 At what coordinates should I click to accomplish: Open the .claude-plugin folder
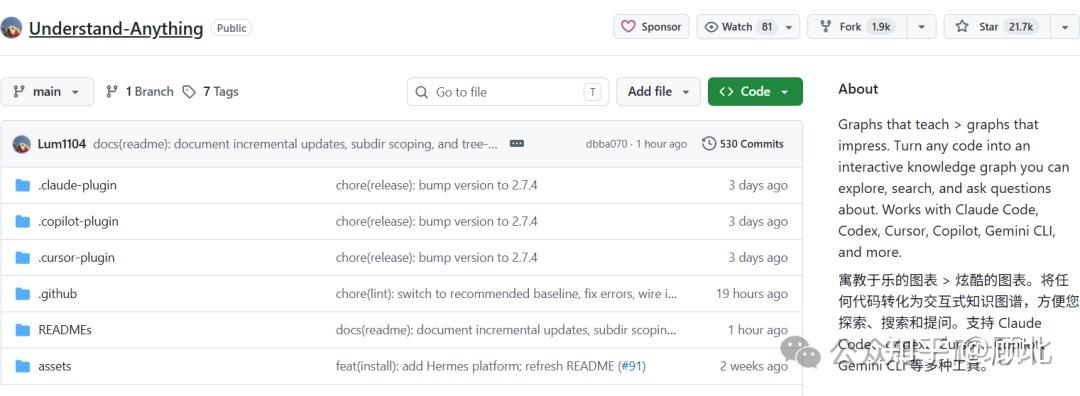[x=77, y=185]
